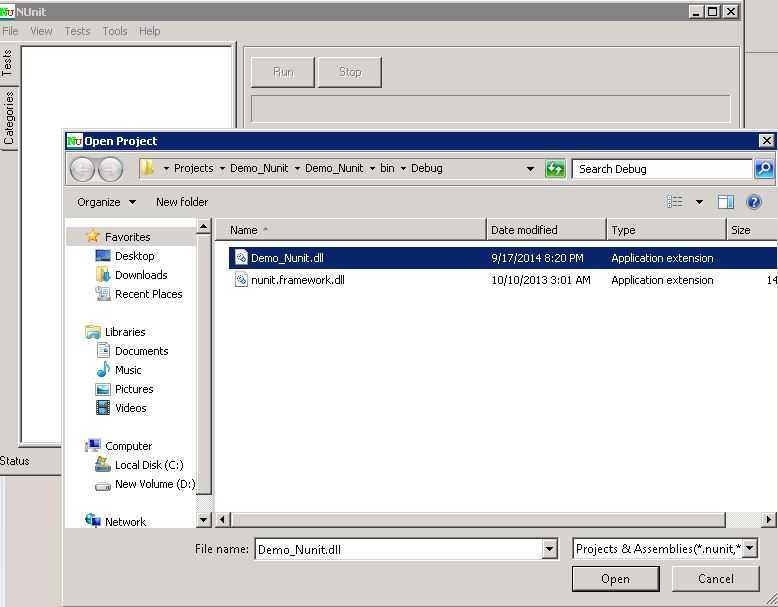
Task: Click the sidebar scroll up arrow
Action: pos(203,227)
